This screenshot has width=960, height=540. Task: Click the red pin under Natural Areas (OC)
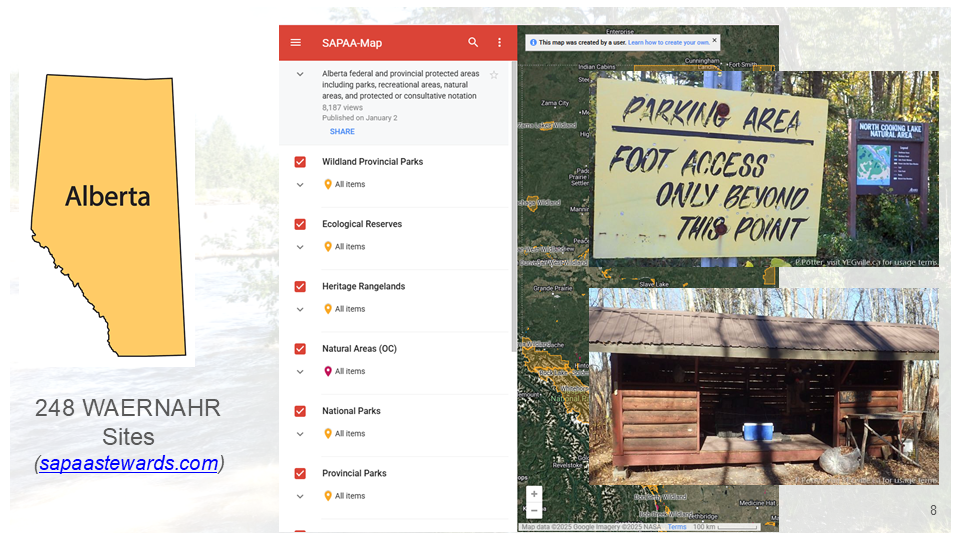(x=328, y=372)
